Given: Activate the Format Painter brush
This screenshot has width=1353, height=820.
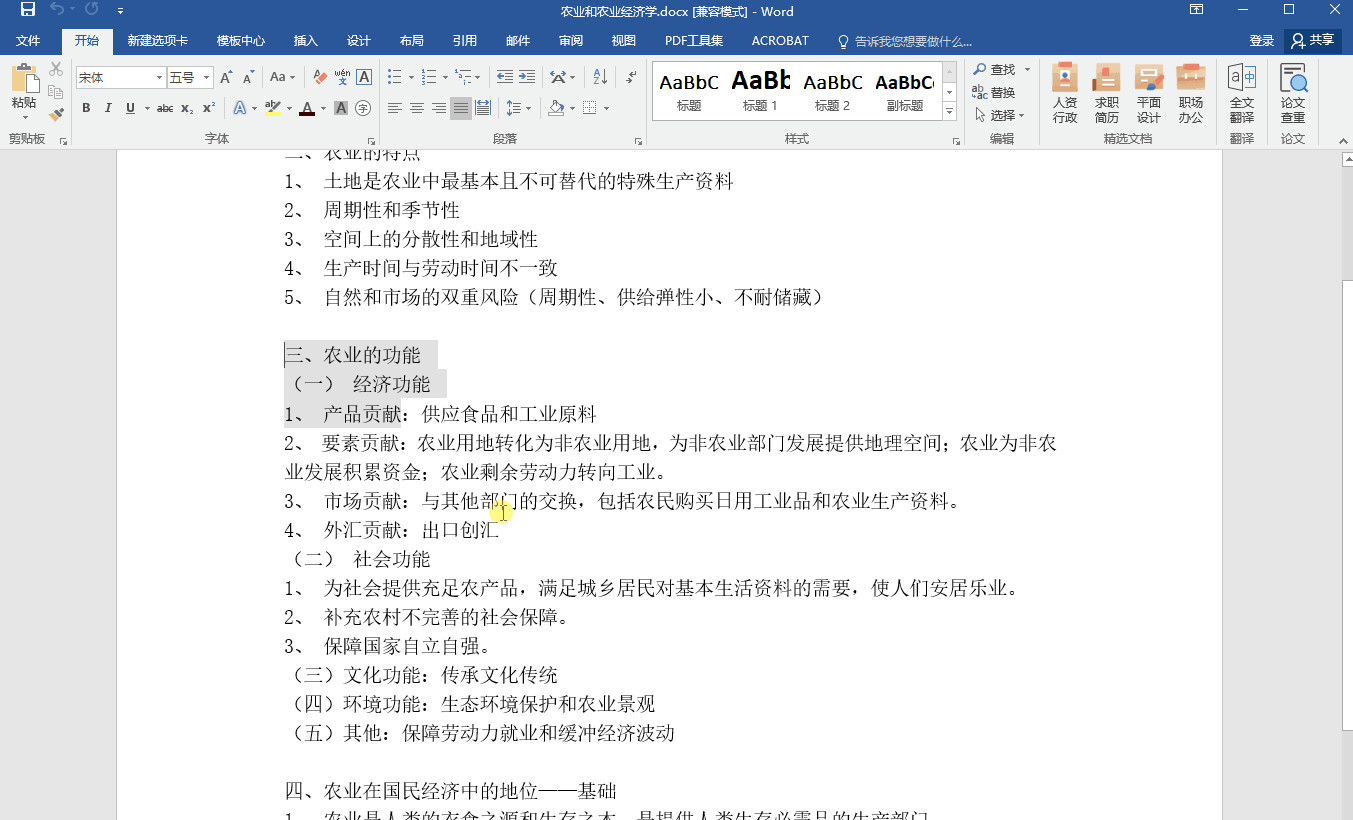Looking at the screenshot, I should 56,114.
